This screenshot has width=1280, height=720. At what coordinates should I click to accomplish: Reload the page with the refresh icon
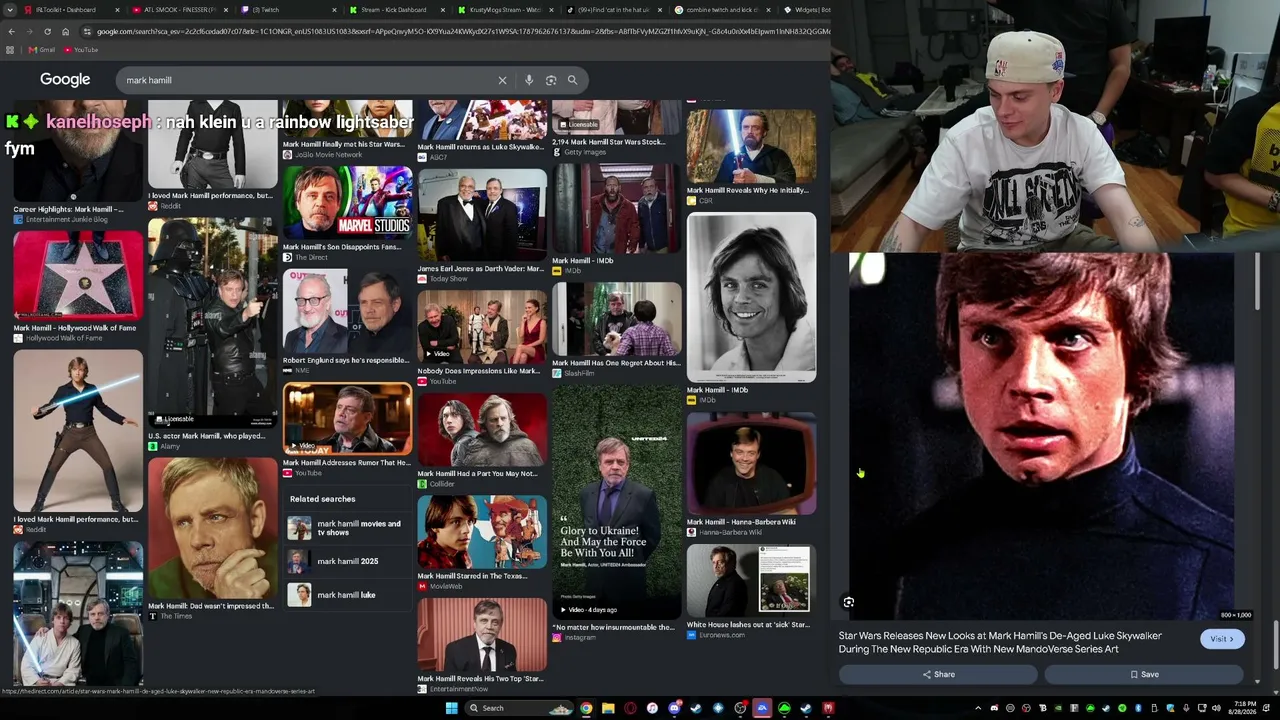47,31
